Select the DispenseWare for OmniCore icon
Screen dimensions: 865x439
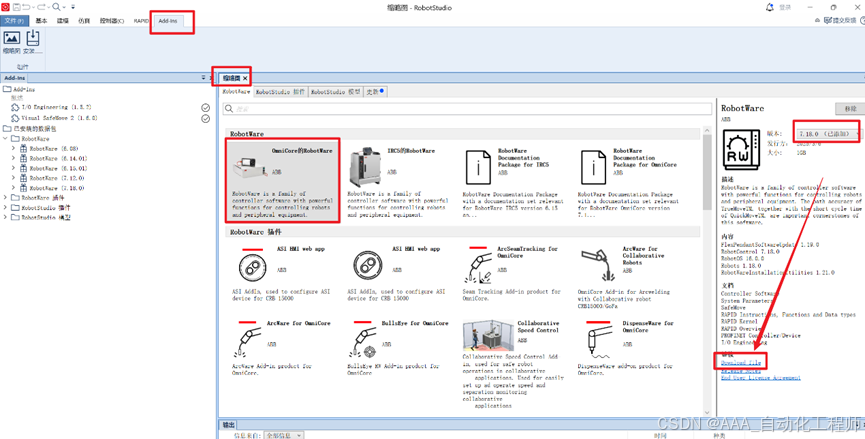599,340
